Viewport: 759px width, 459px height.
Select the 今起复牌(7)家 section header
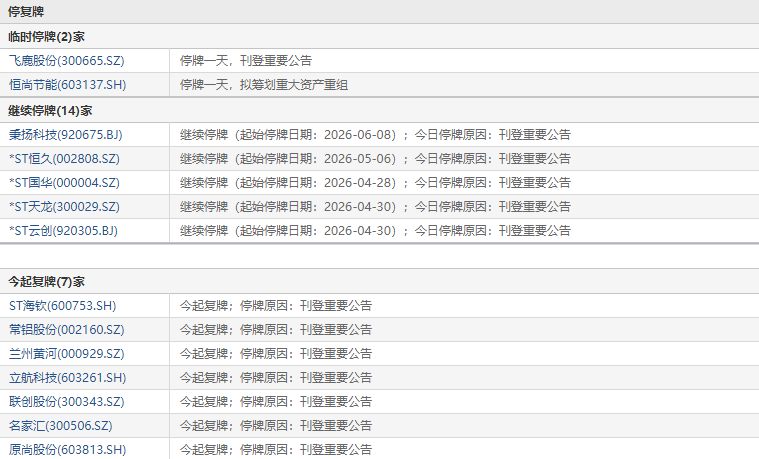46,282
